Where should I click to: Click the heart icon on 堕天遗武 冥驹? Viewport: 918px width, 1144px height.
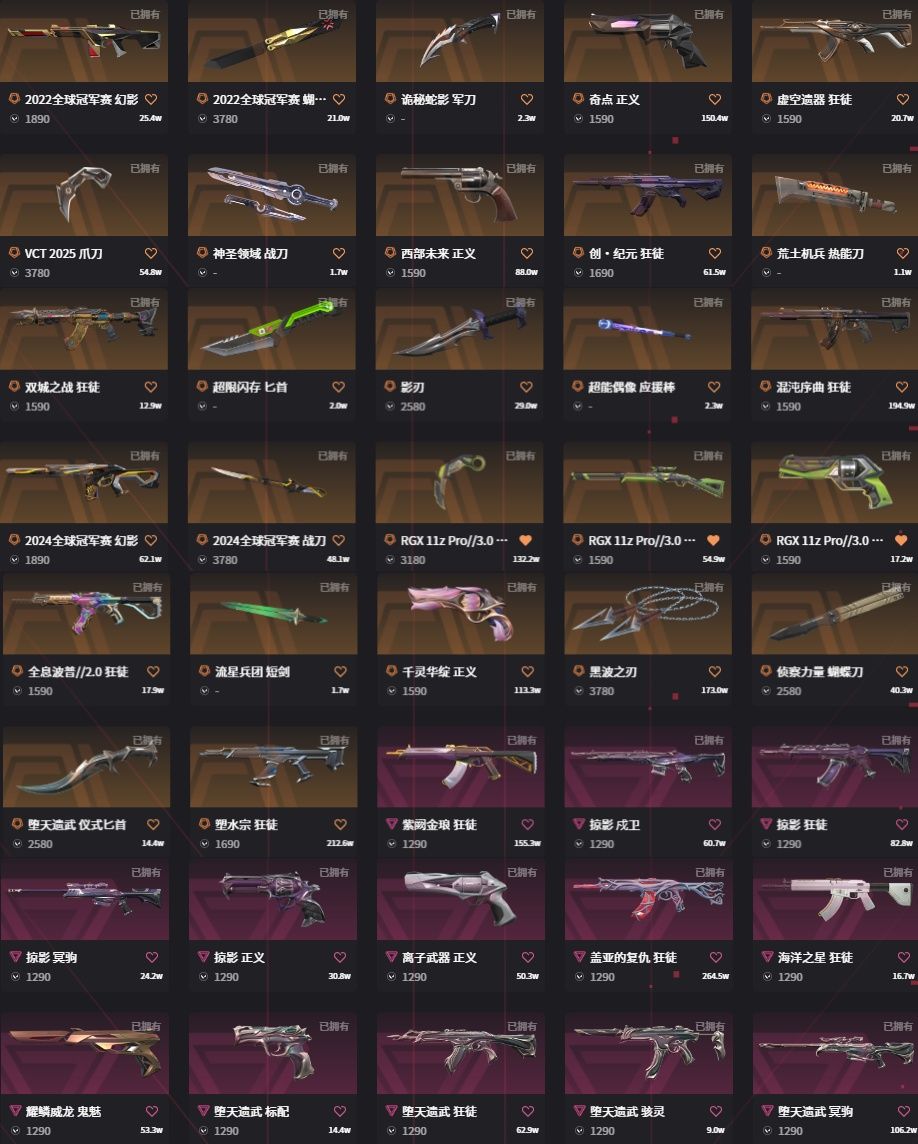[x=903, y=1111]
